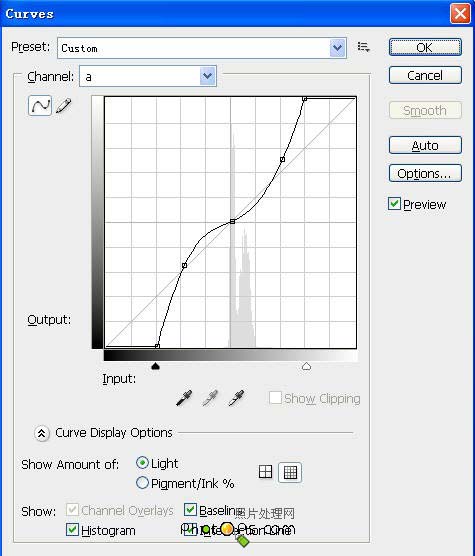Open the Options... dialog
This screenshot has width=475, height=556.
coord(425,173)
